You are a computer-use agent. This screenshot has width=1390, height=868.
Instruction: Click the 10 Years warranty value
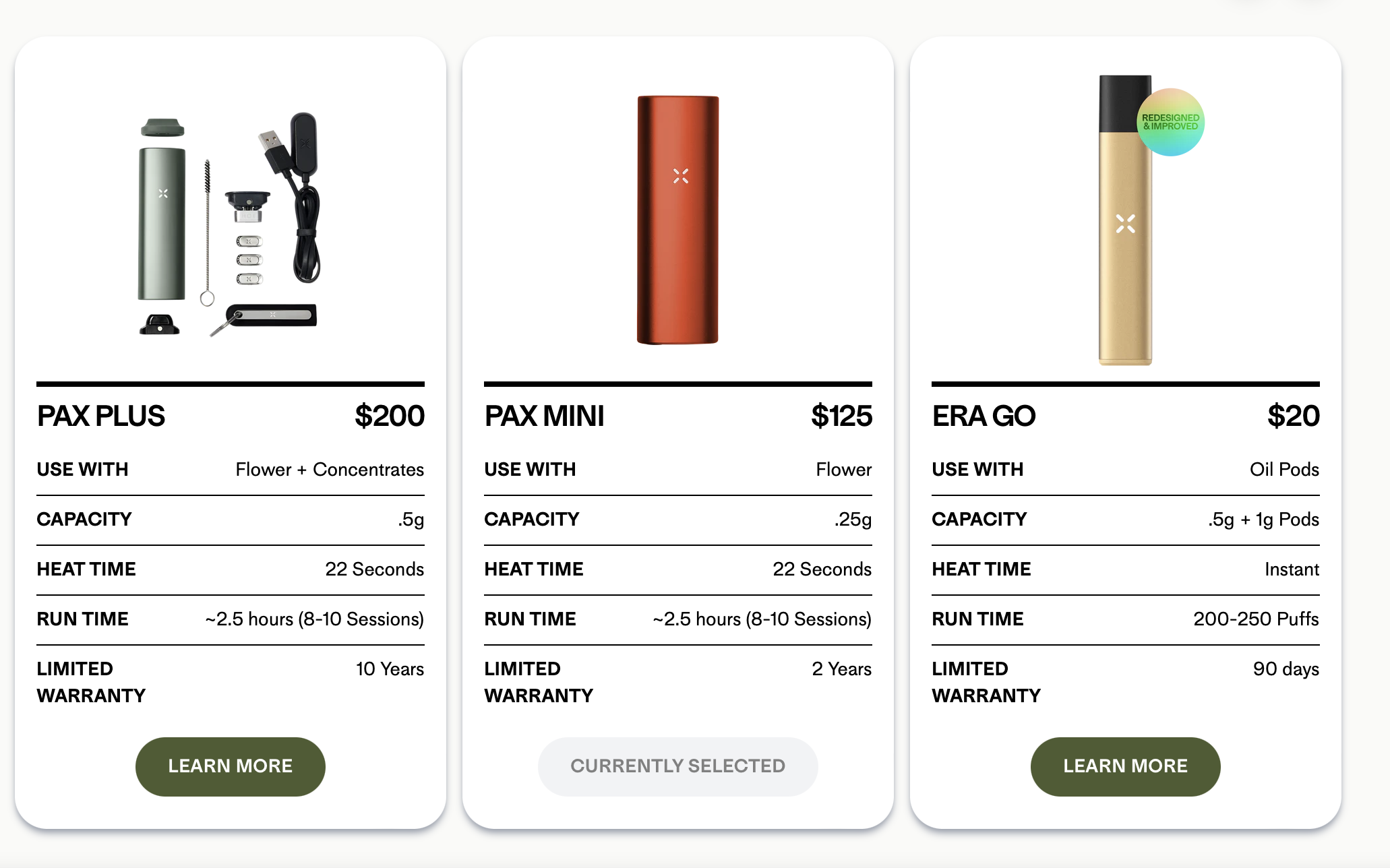tap(390, 669)
